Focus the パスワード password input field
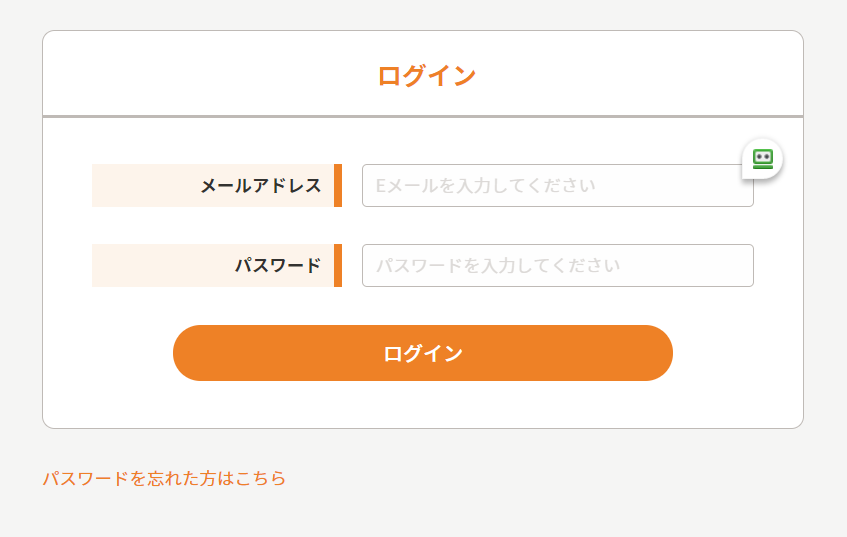 click(557, 266)
